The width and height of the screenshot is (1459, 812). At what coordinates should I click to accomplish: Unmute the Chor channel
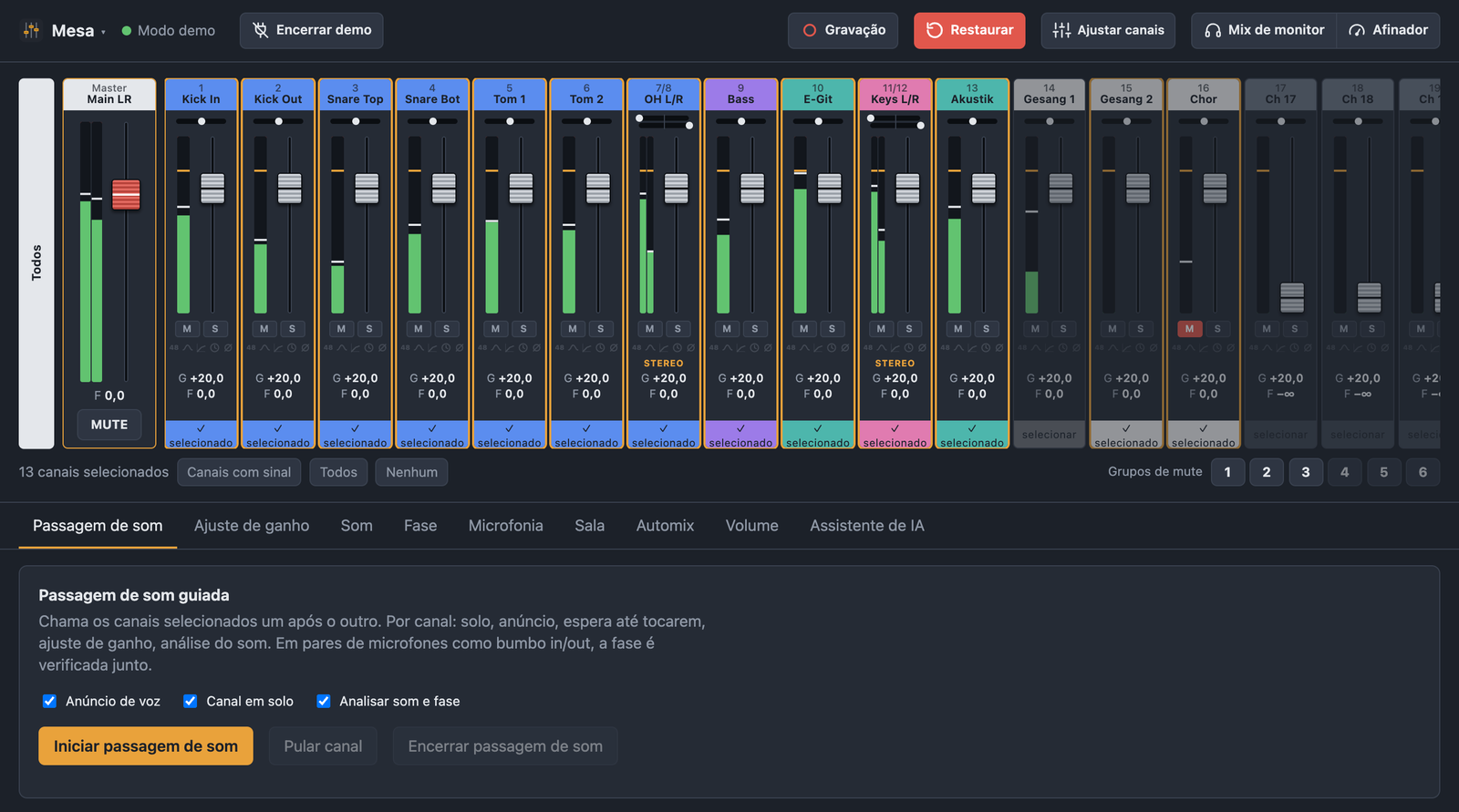1189,329
